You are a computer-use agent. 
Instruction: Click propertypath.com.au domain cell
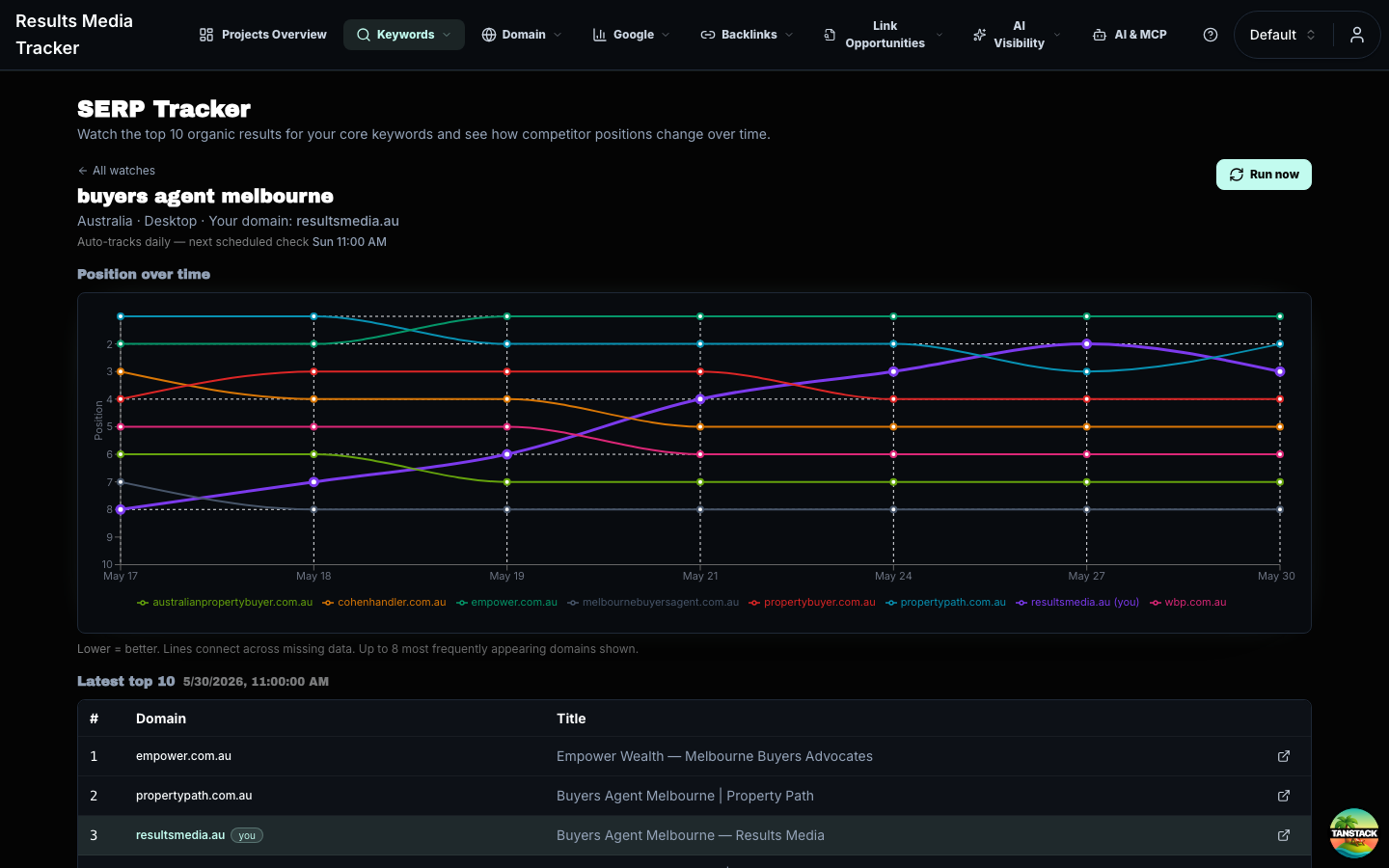click(x=194, y=796)
